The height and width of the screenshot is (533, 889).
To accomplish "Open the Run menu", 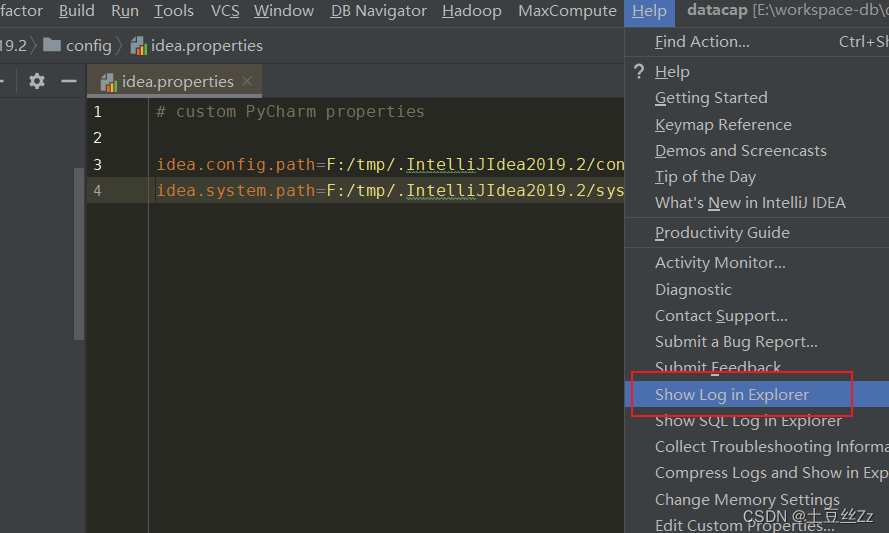I will (x=125, y=11).
